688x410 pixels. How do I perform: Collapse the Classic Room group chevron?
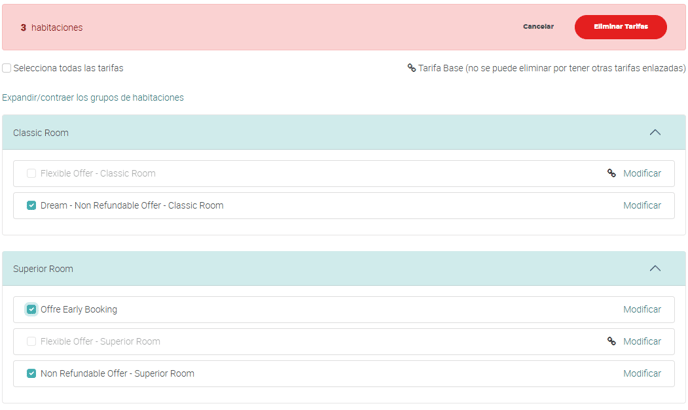pos(655,132)
